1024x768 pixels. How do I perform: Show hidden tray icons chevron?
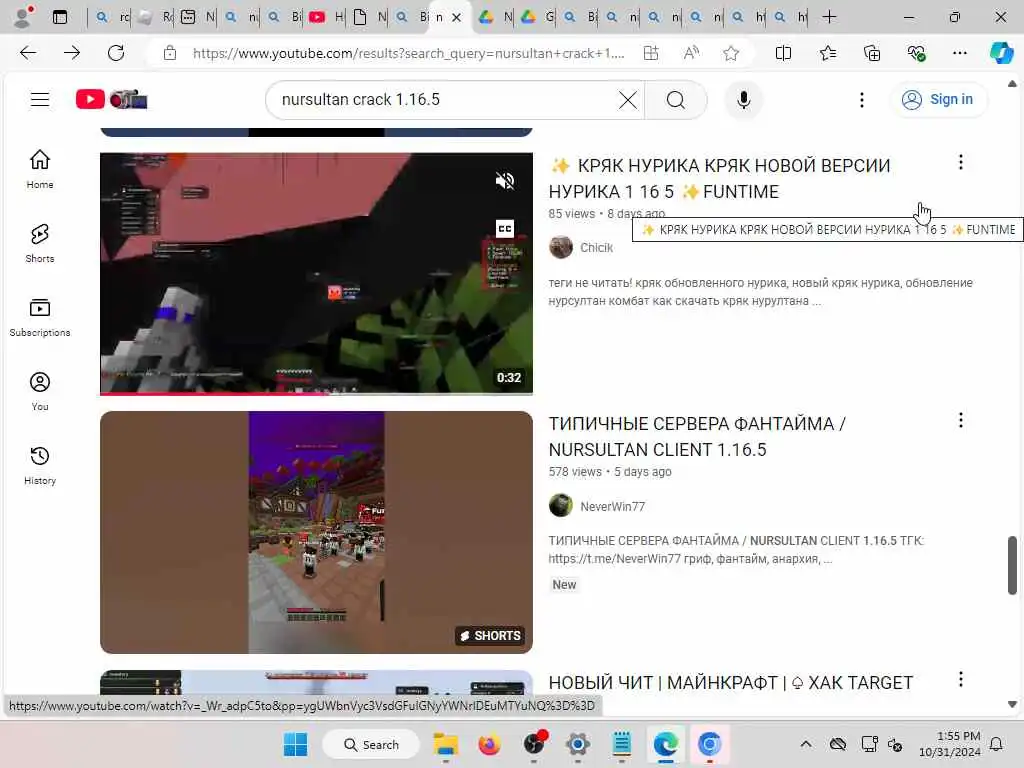tap(806, 744)
